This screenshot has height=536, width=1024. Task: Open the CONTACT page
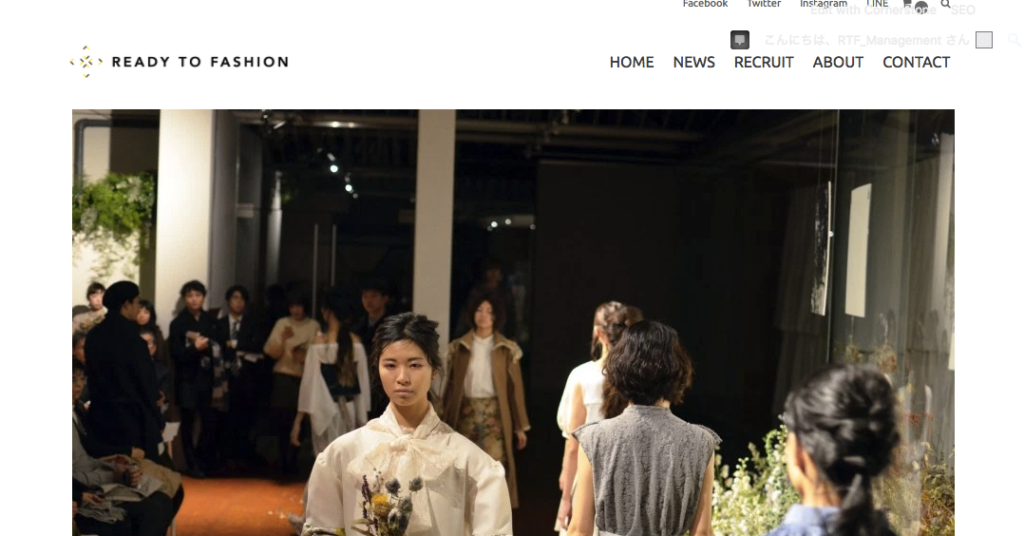(x=916, y=62)
